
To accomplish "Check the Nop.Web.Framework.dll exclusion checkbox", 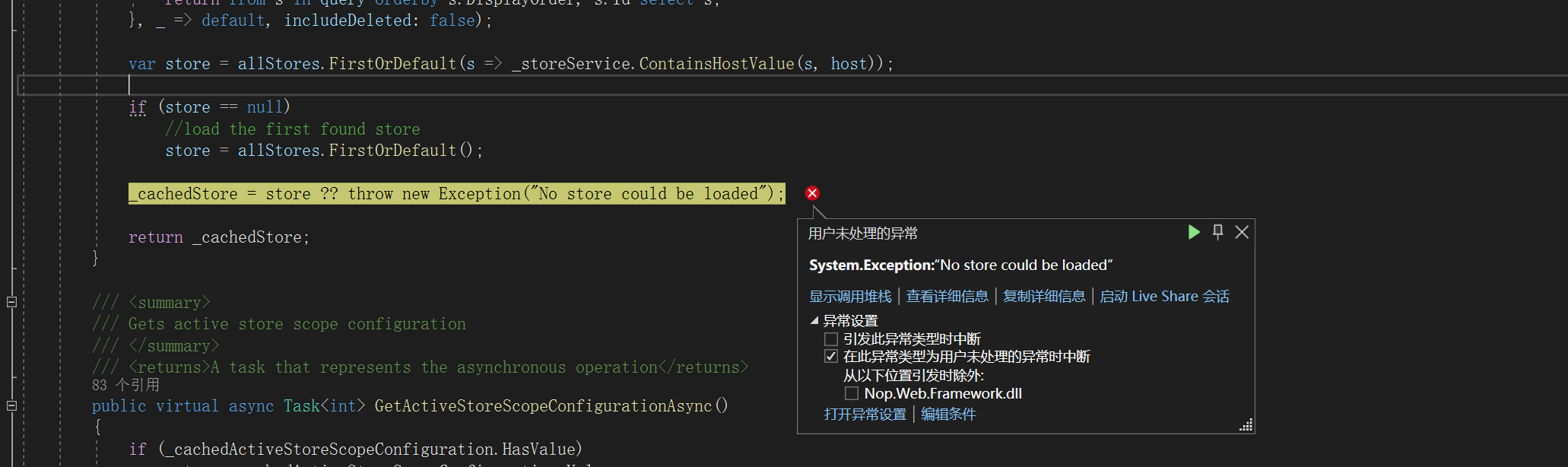I will pyautogui.click(x=852, y=393).
